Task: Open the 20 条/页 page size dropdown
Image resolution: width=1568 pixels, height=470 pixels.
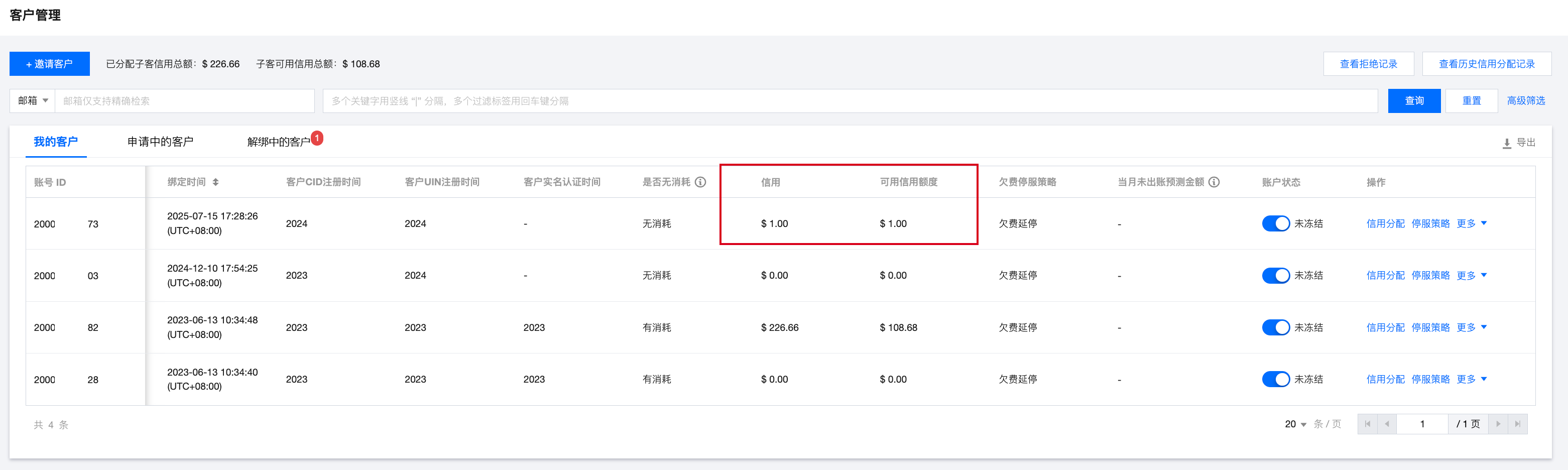Action: [1295, 424]
